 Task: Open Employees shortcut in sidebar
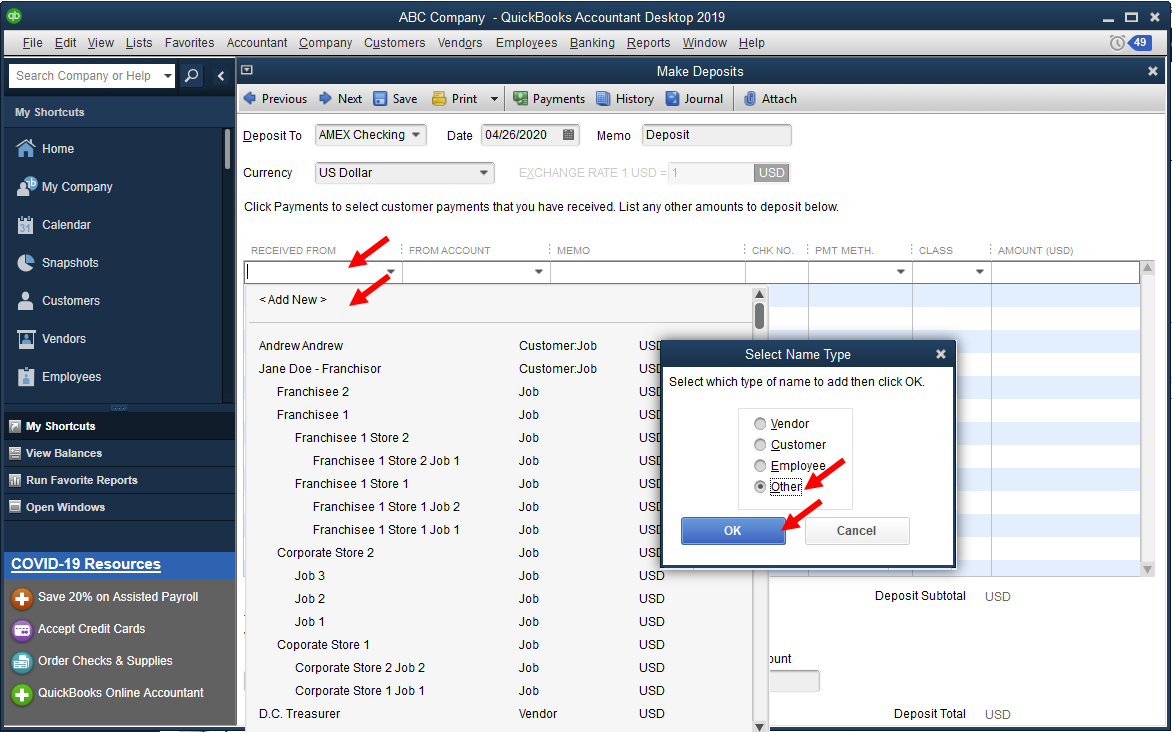coord(58,377)
